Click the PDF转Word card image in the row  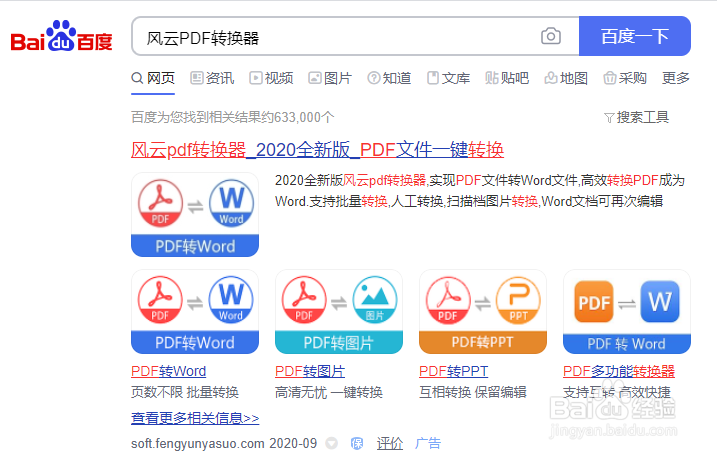(195, 311)
